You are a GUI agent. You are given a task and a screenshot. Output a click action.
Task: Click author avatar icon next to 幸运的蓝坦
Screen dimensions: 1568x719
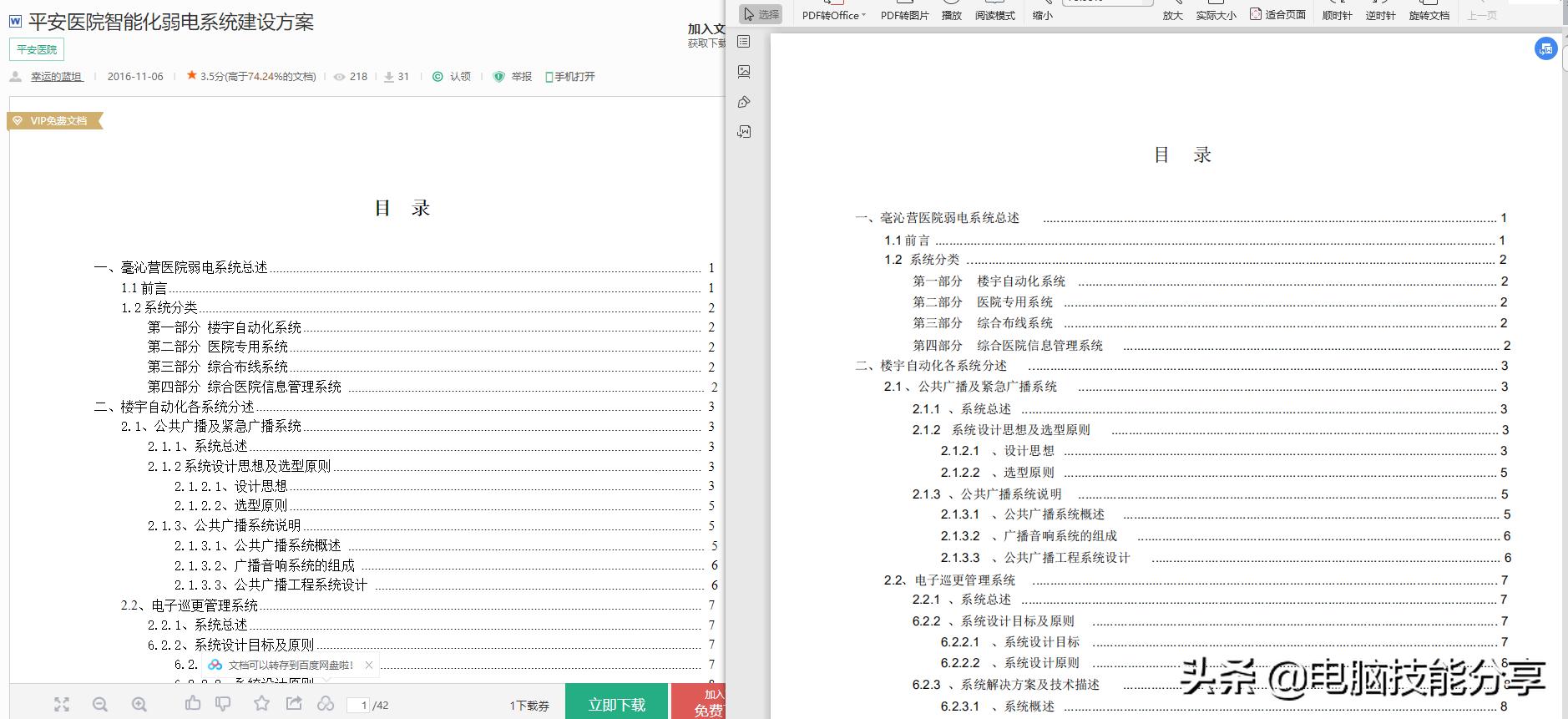pos(16,76)
